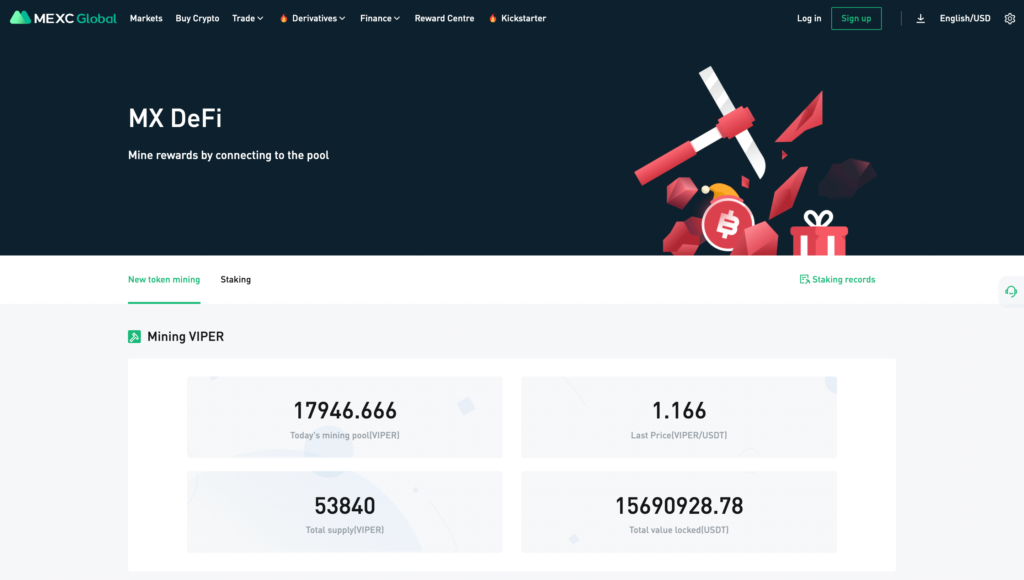Image resolution: width=1024 pixels, height=580 pixels.
Task: Click the Log in link
Action: [x=809, y=18]
